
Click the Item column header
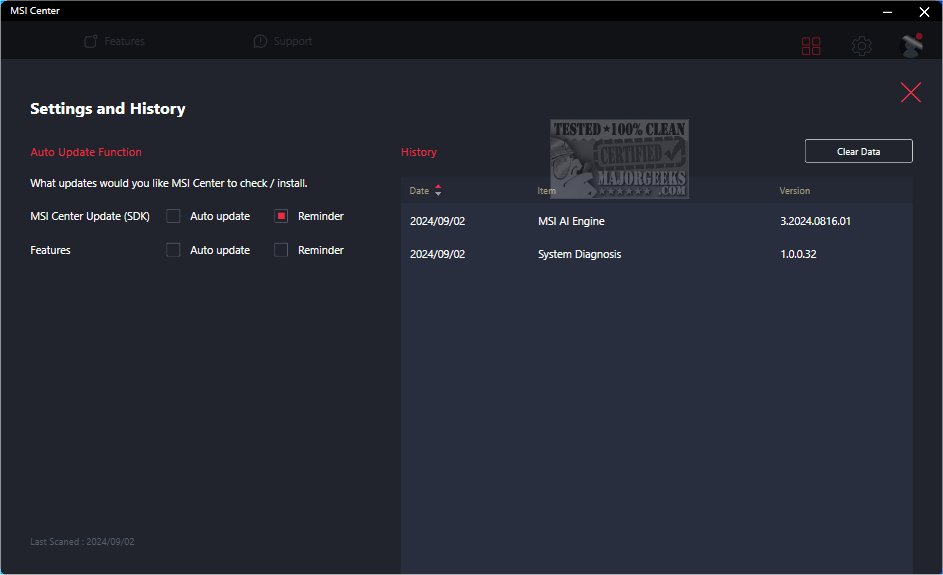[546, 191]
